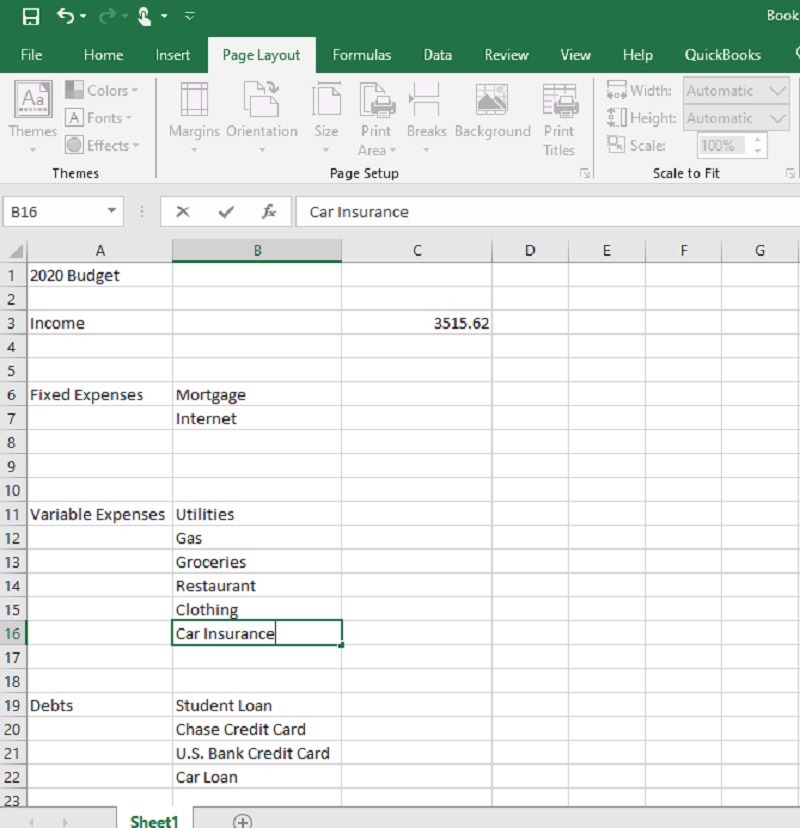The height and width of the screenshot is (828, 800).
Task: Open the Data tab
Action: tap(438, 55)
